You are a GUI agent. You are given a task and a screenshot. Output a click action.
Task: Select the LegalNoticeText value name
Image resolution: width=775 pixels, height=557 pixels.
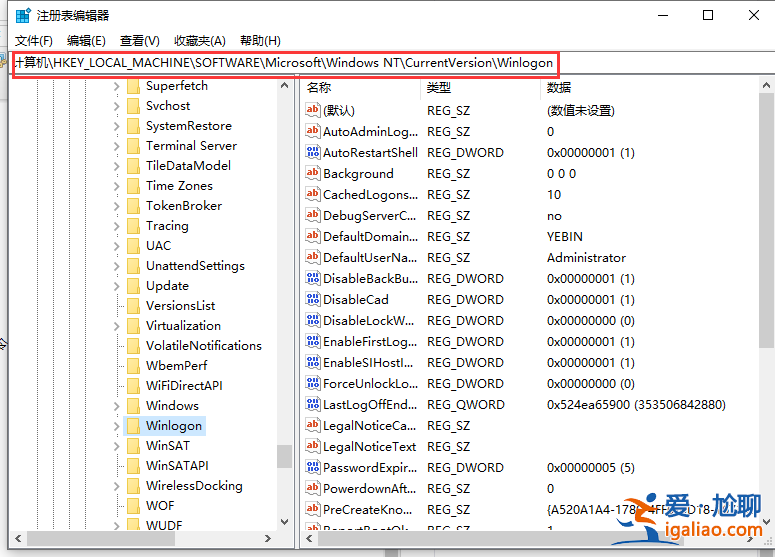370,447
